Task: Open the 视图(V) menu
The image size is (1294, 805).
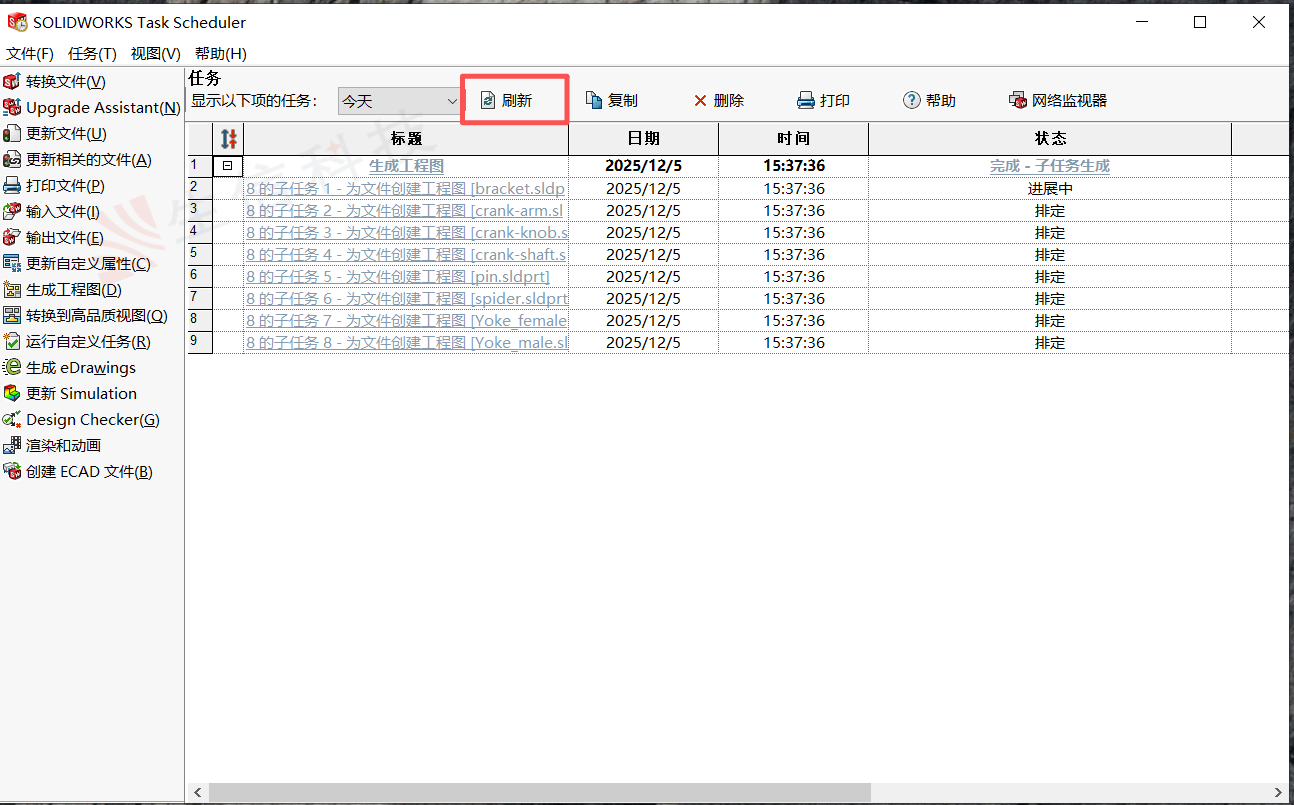Action: (156, 54)
